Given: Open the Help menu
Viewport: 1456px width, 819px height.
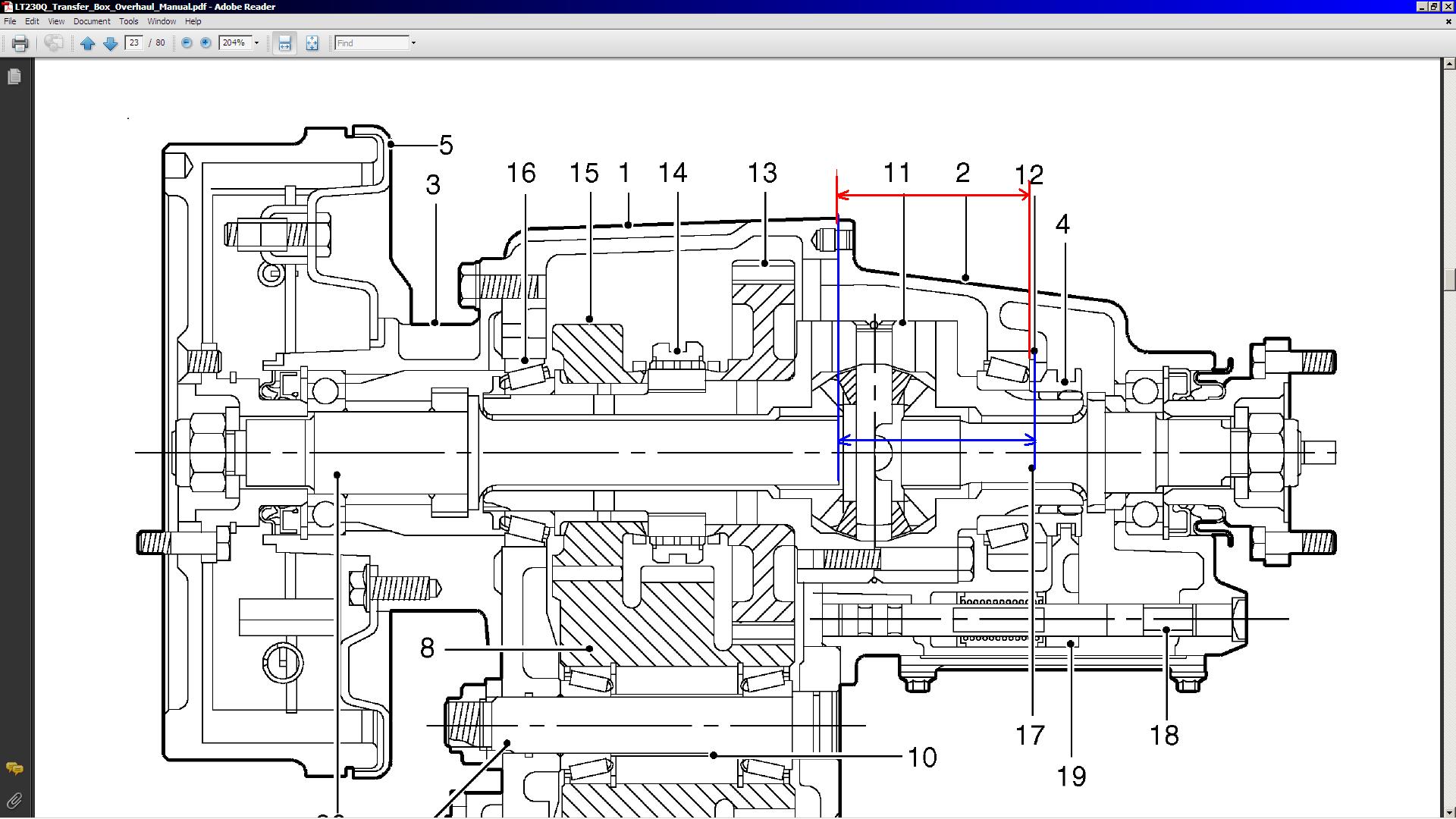Looking at the screenshot, I should (193, 21).
